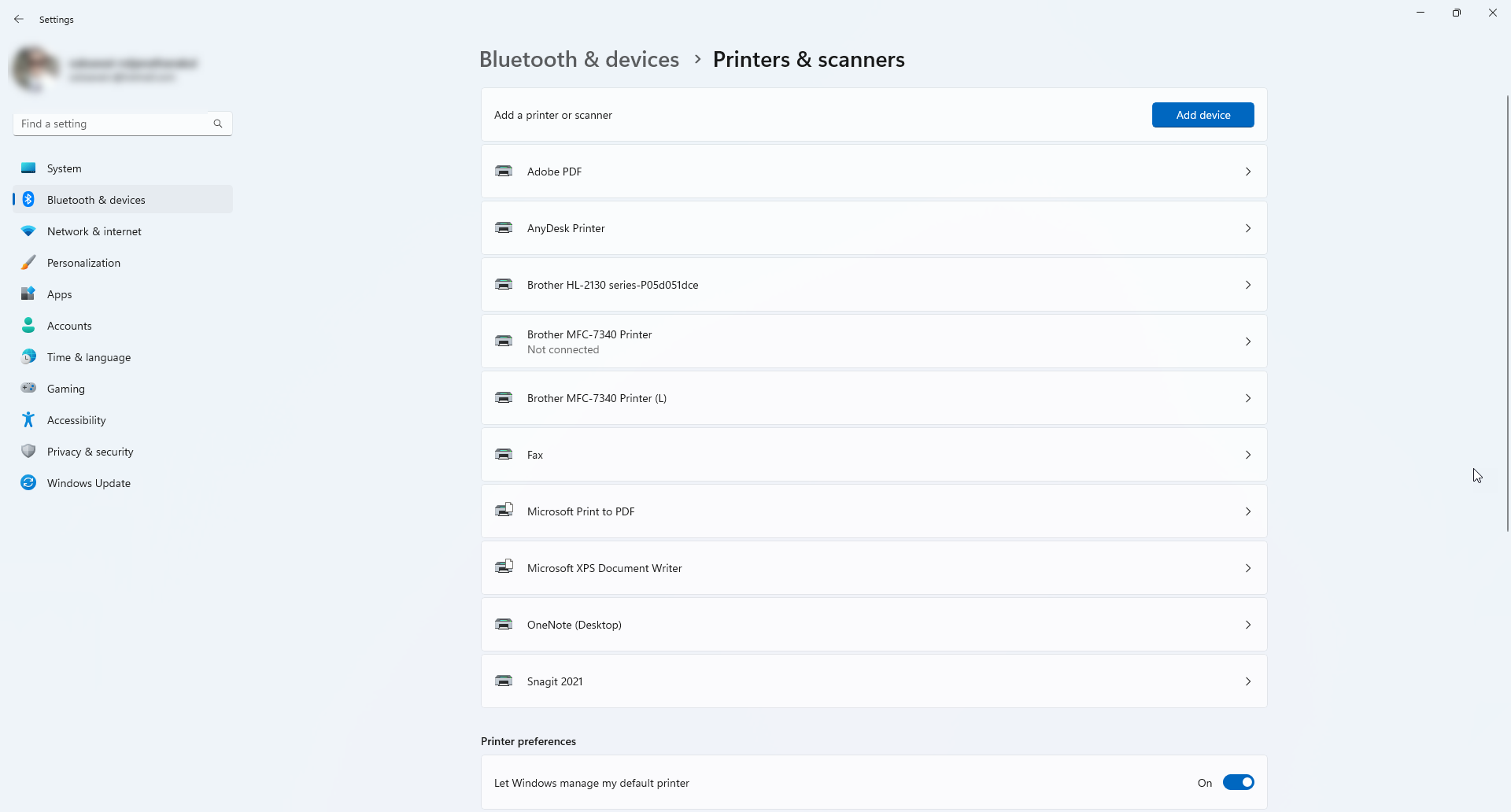The height and width of the screenshot is (812, 1511).
Task: Click the Time & language globe icon
Action: click(x=28, y=356)
